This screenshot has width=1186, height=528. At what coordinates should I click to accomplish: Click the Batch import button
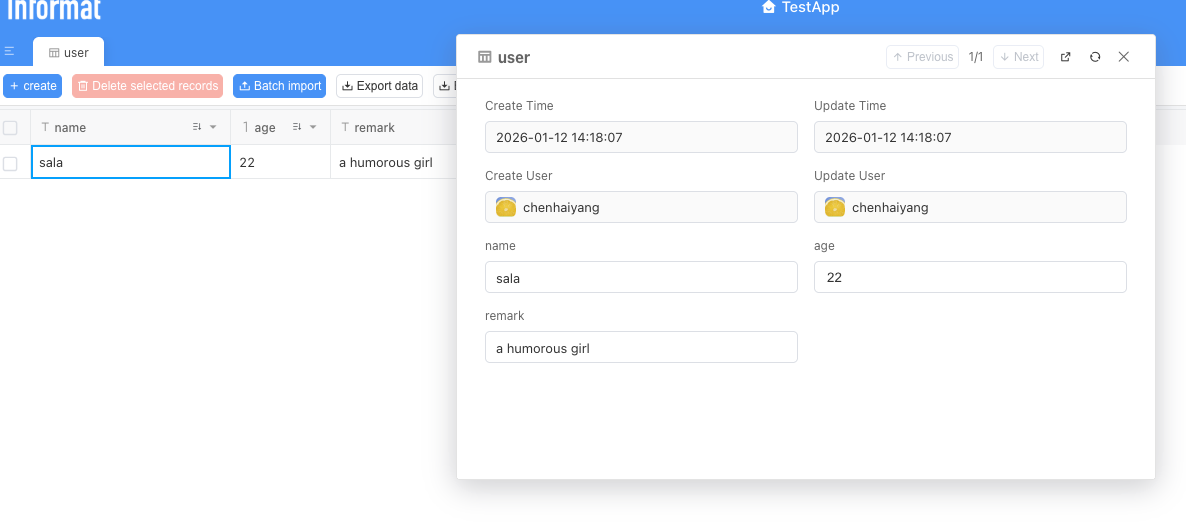coord(280,86)
